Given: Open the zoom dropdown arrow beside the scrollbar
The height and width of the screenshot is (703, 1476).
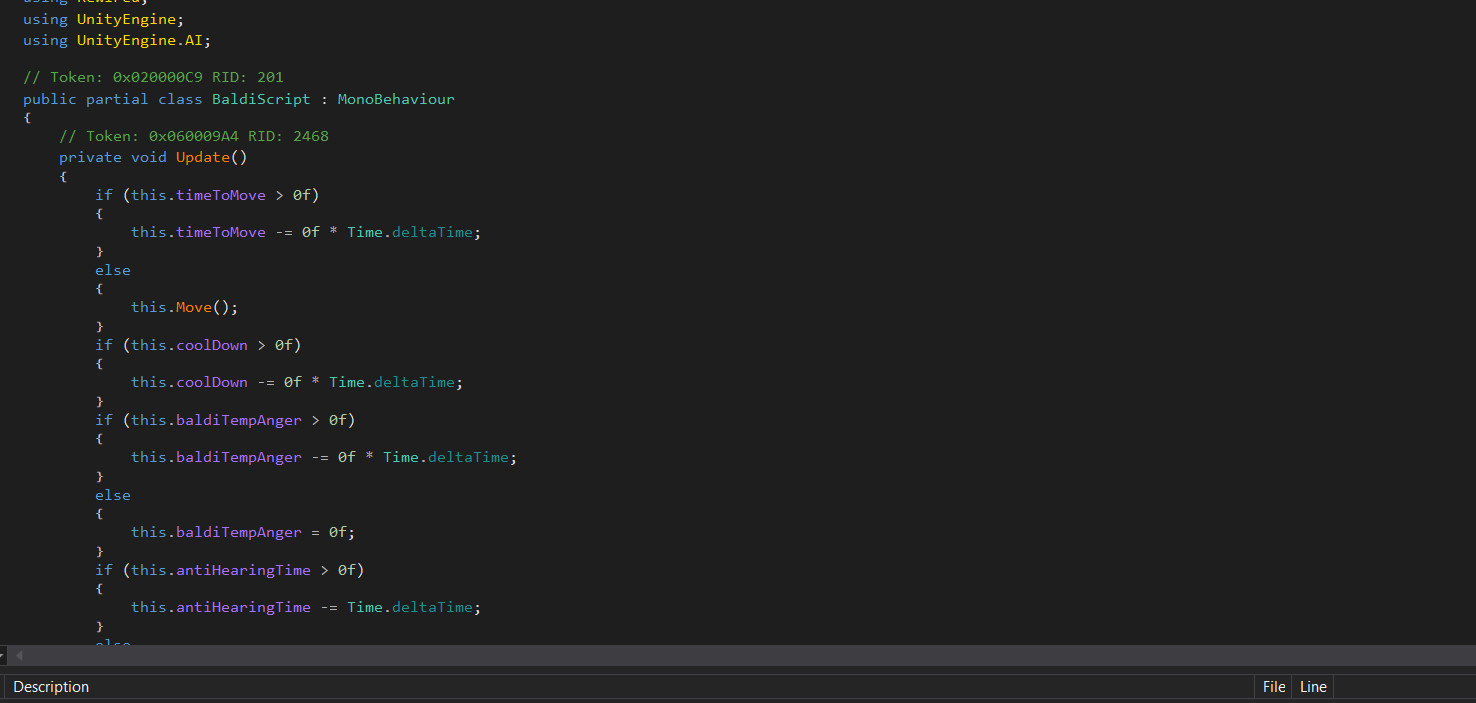Looking at the screenshot, I should [3, 656].
